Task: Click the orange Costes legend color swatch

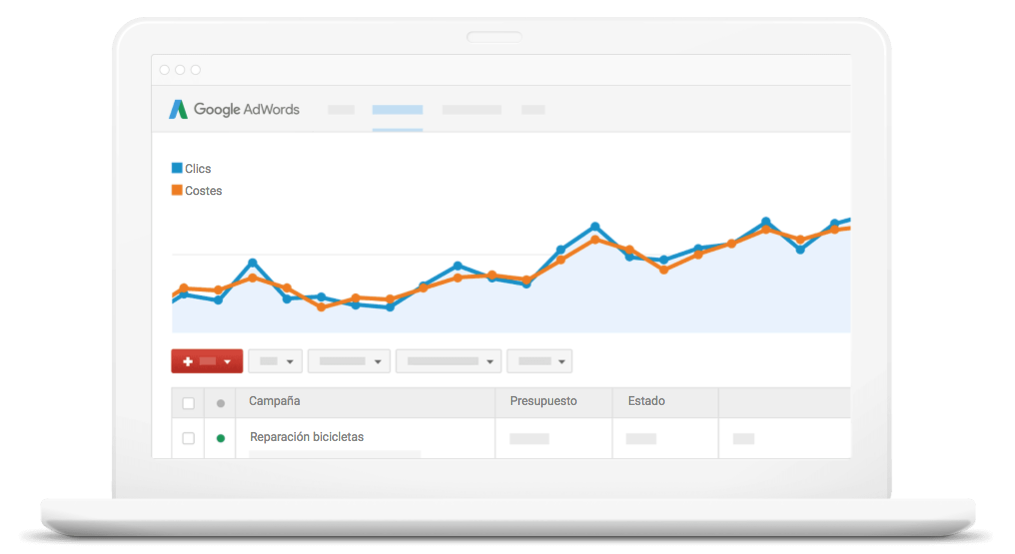Action: pos(177,190)
